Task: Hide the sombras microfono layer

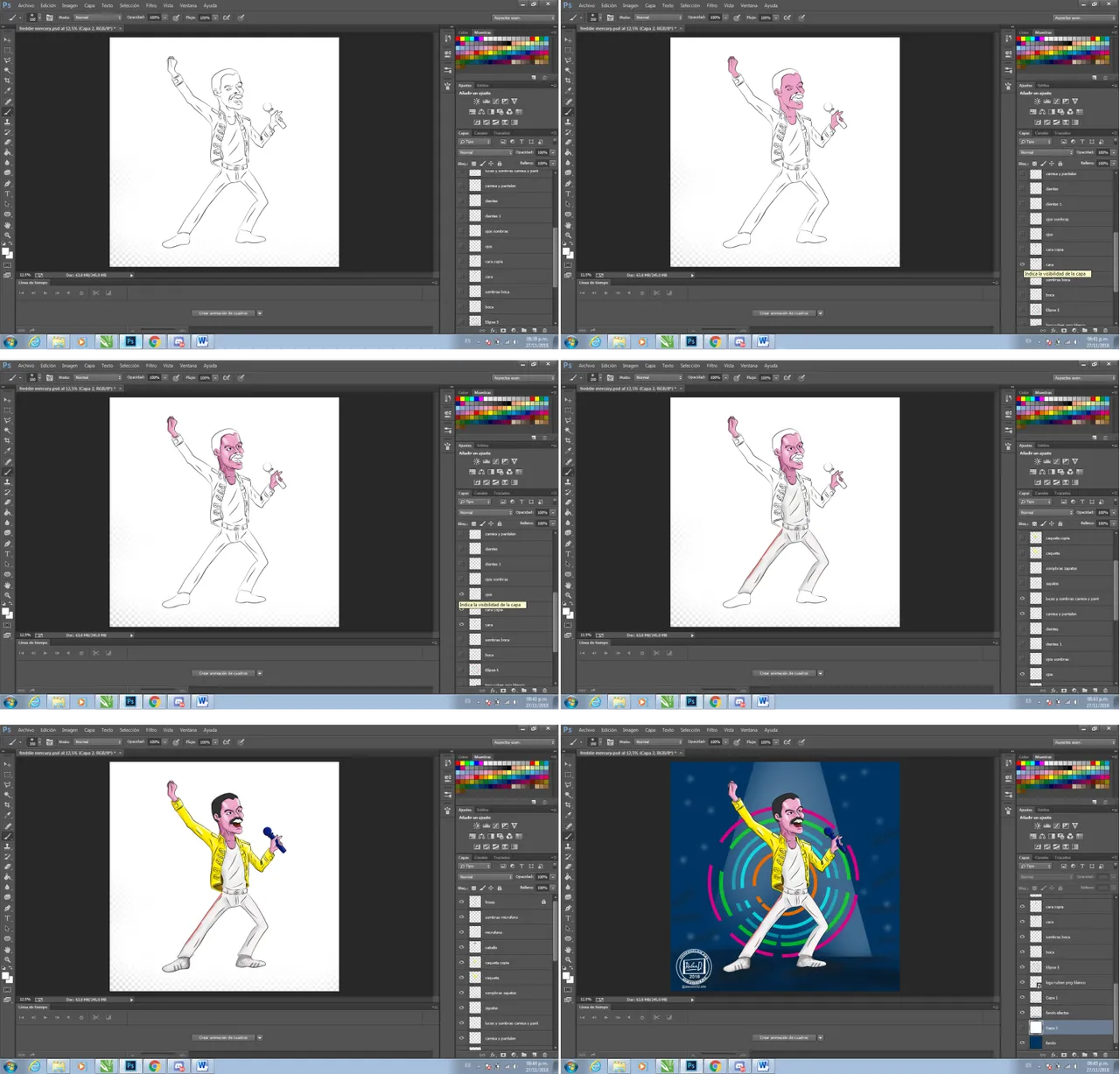Action: (x=462, y=916)
